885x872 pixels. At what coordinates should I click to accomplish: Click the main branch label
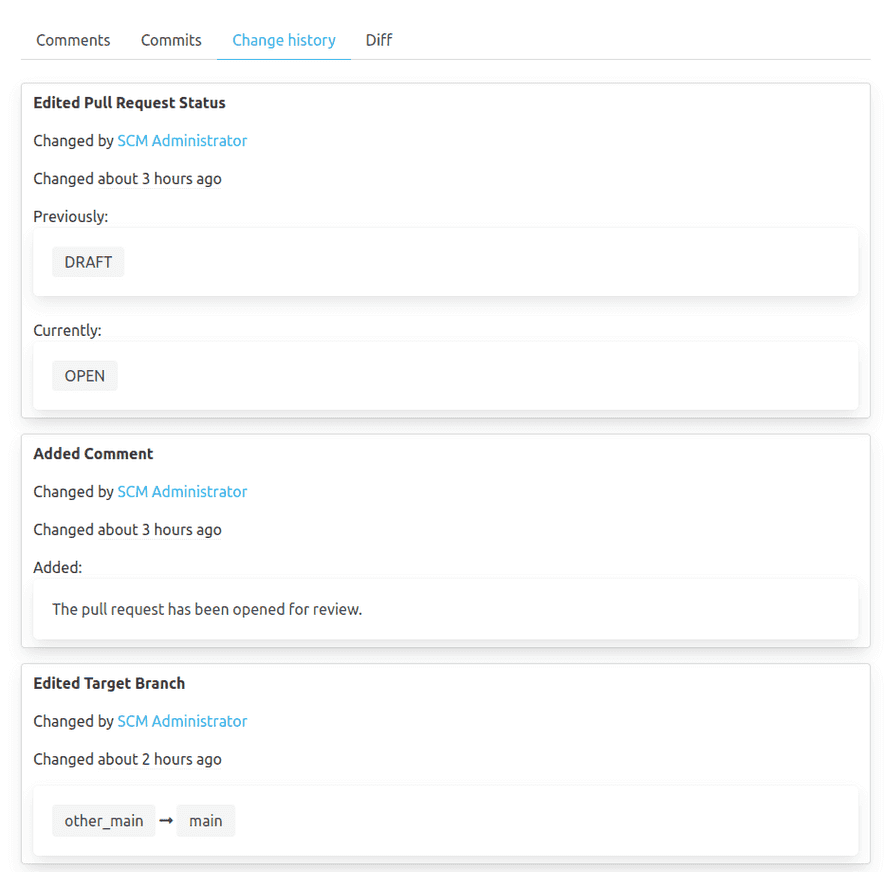tap(205, 820)
